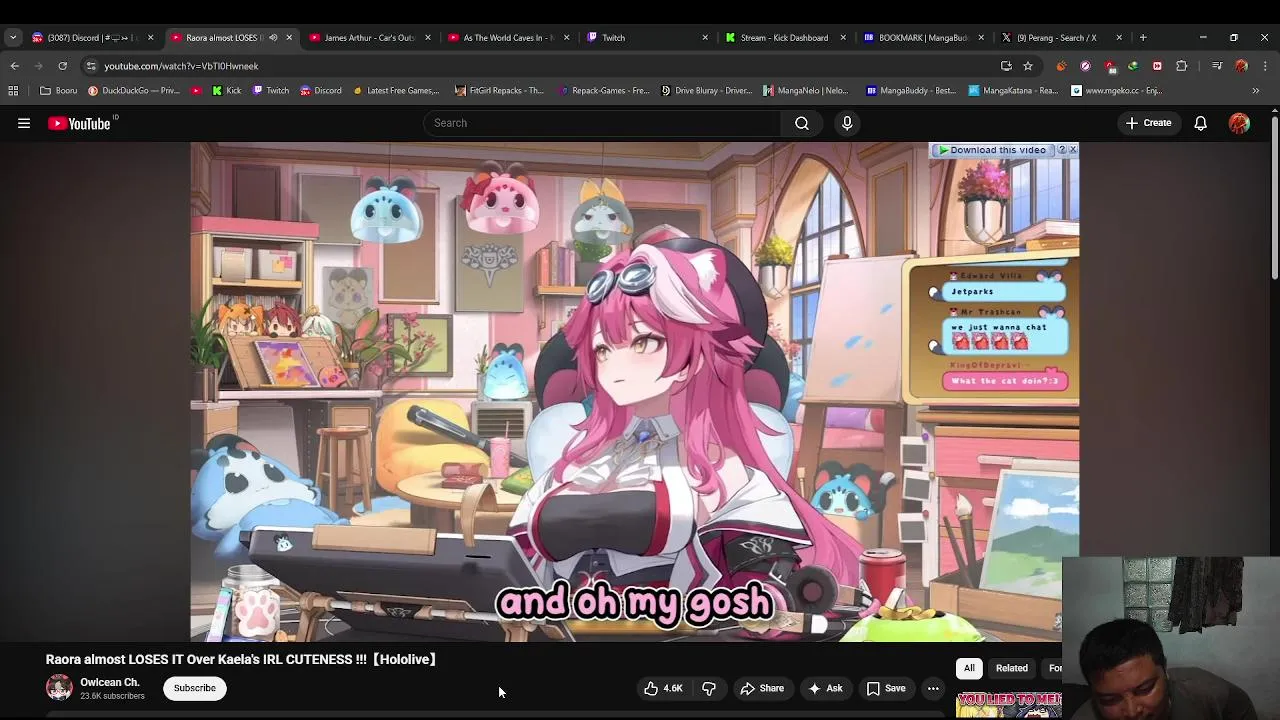Screen dimensions: 1280x720
Task: Close the Raora almost LOSES IT tab
Action: (x=289, y=37)
